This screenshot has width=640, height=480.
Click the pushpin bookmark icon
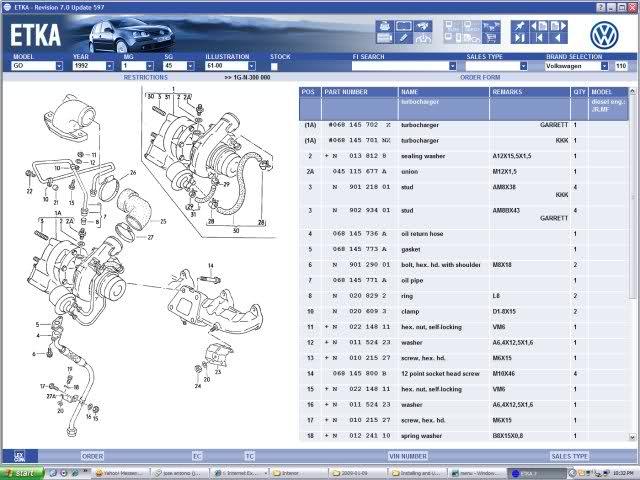click(x=520, y=27)
